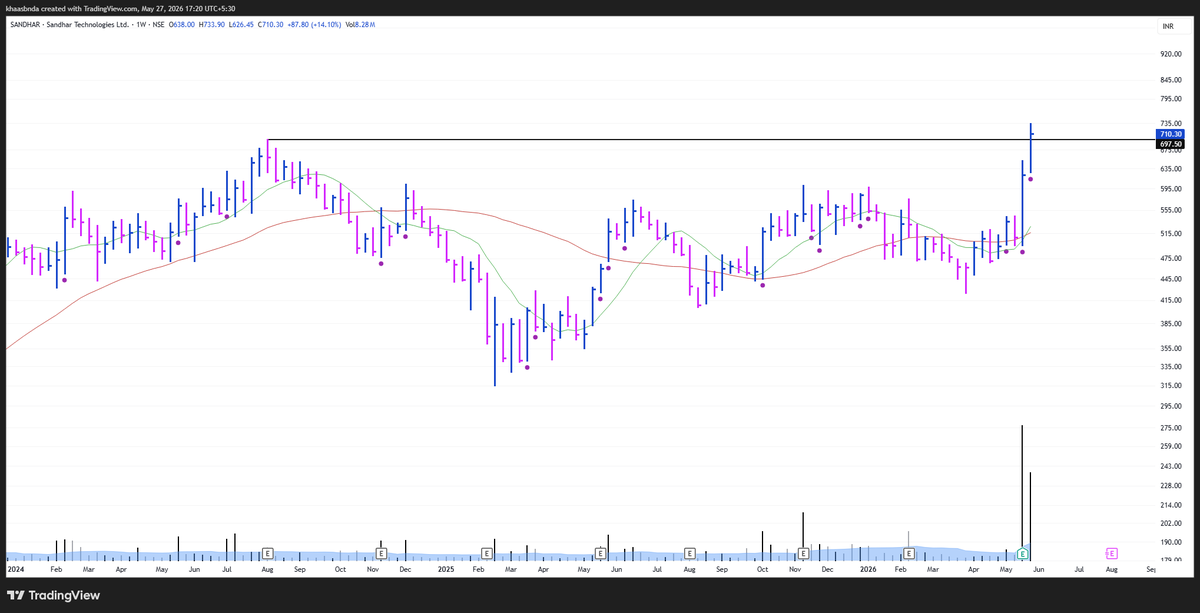Open the upcoming pink earnings E marker
Viewport: 1200px width, 613px height.
(x=1111, y=553)
